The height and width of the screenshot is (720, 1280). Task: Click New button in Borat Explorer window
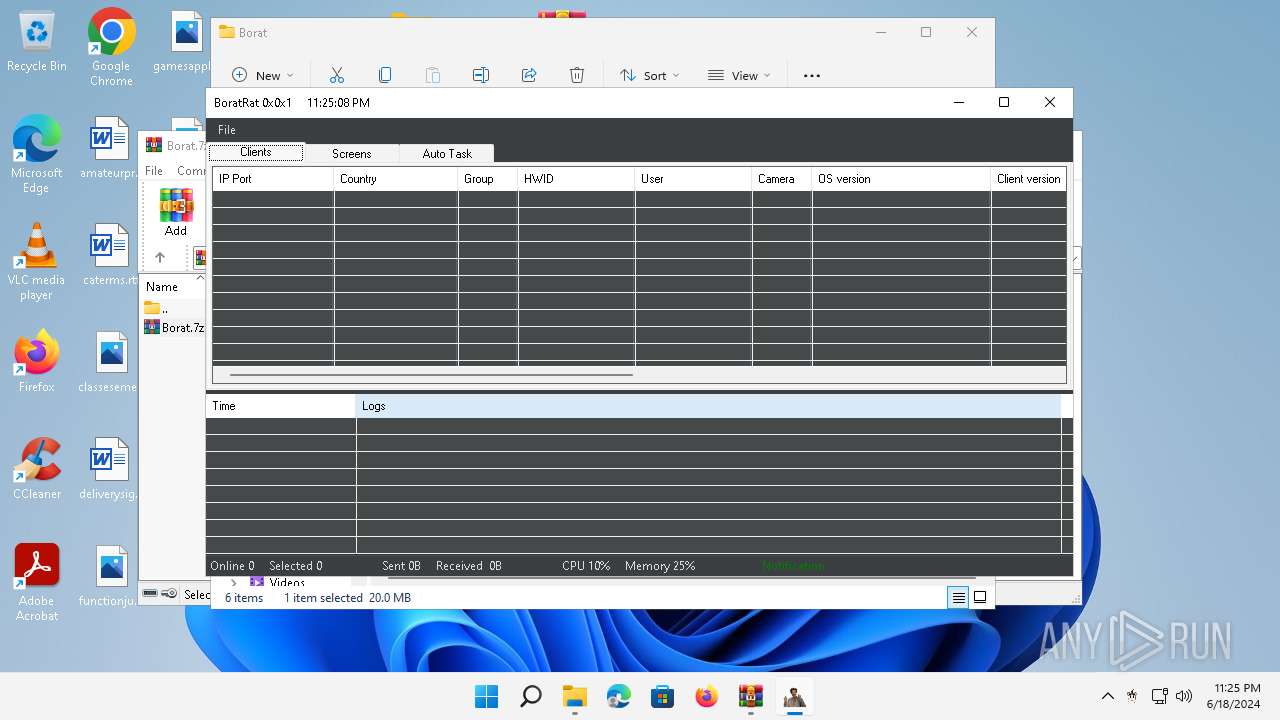[x=262, y=75]
